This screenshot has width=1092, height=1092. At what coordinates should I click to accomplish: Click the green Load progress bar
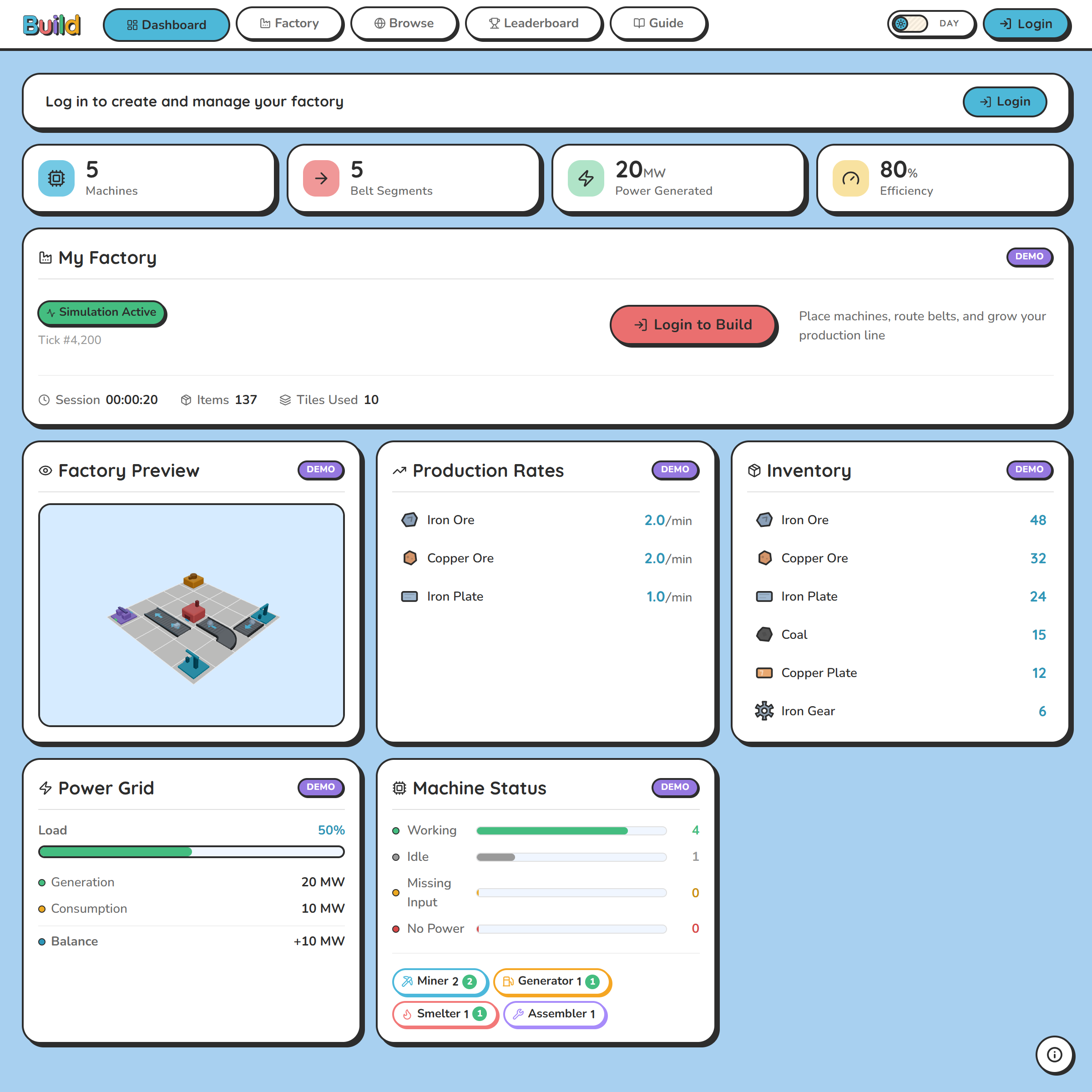tap(115, 851)
